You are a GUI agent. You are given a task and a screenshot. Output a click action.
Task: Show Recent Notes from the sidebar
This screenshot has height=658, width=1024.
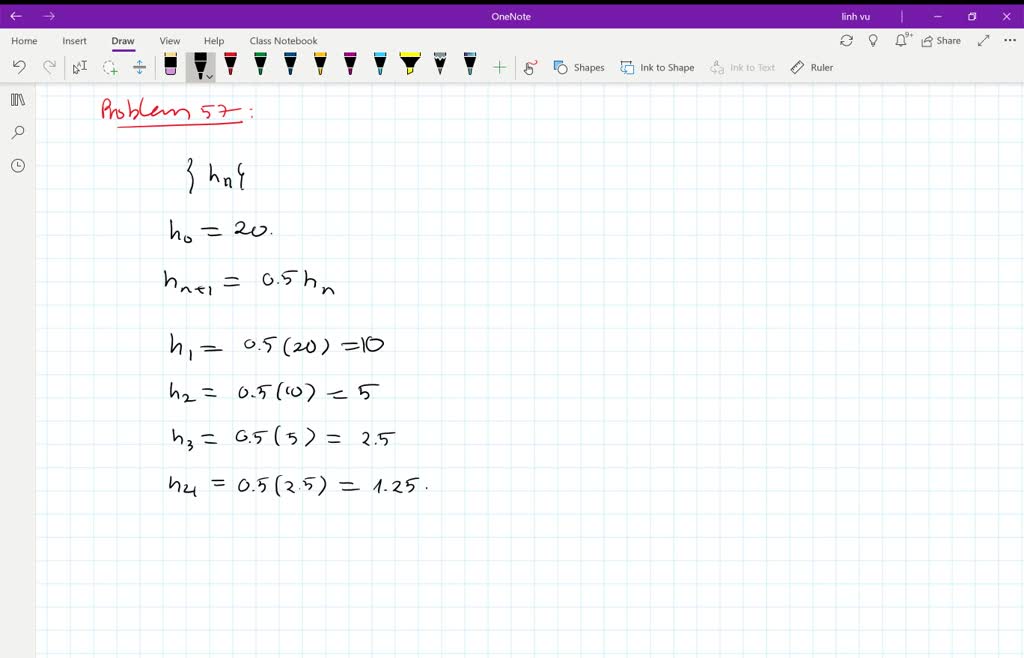coord(16,166)
